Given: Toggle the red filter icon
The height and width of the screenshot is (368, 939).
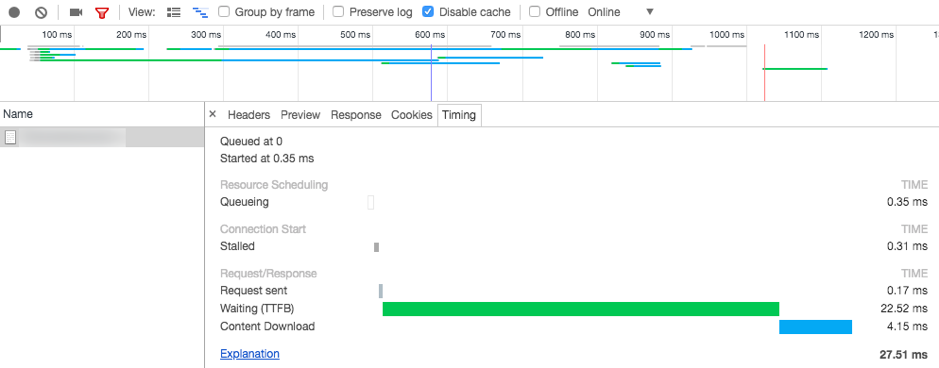Looking at the screenshot, I should click(x=102, y=12).
